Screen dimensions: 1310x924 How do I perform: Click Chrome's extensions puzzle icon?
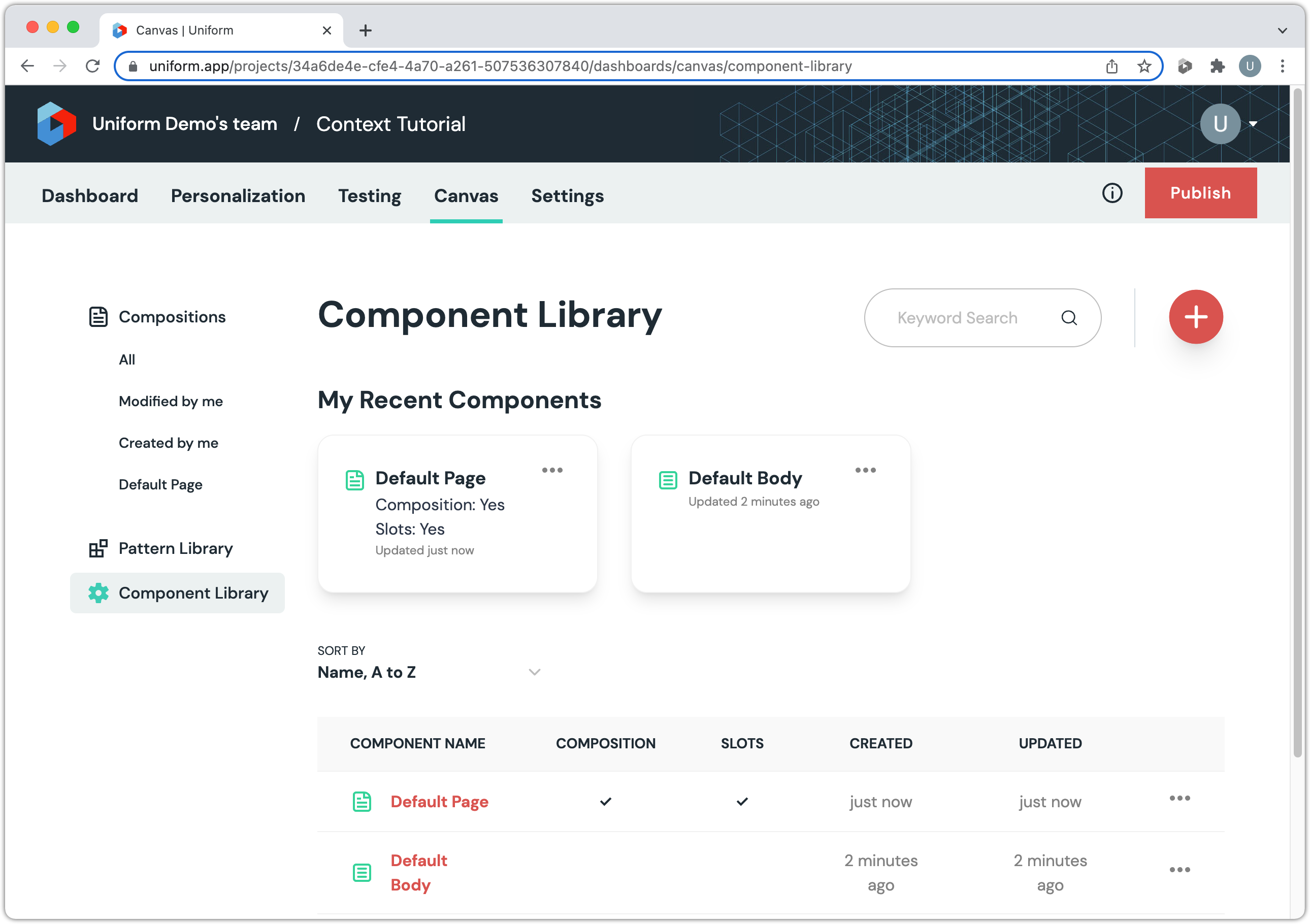point(1217,66)
